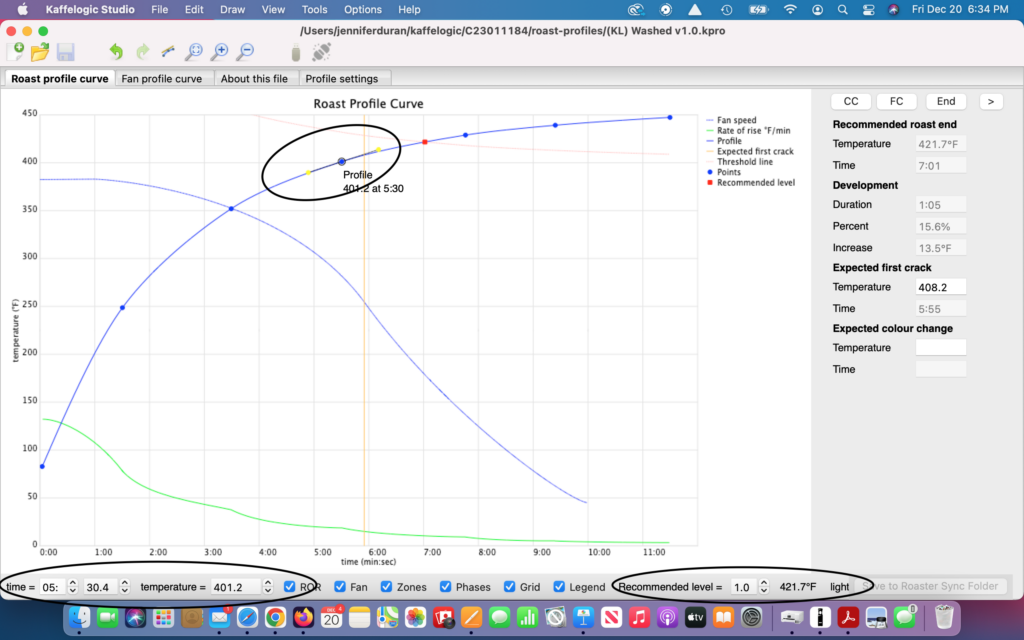Click the Recommended roast end time 7:01
The width and height of the screenshot is (1024, 640).
[x=940, y=166]
